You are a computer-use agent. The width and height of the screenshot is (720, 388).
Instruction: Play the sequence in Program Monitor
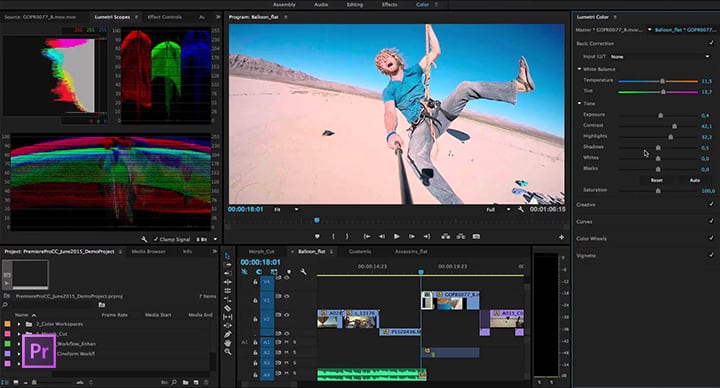pos(397,236)
